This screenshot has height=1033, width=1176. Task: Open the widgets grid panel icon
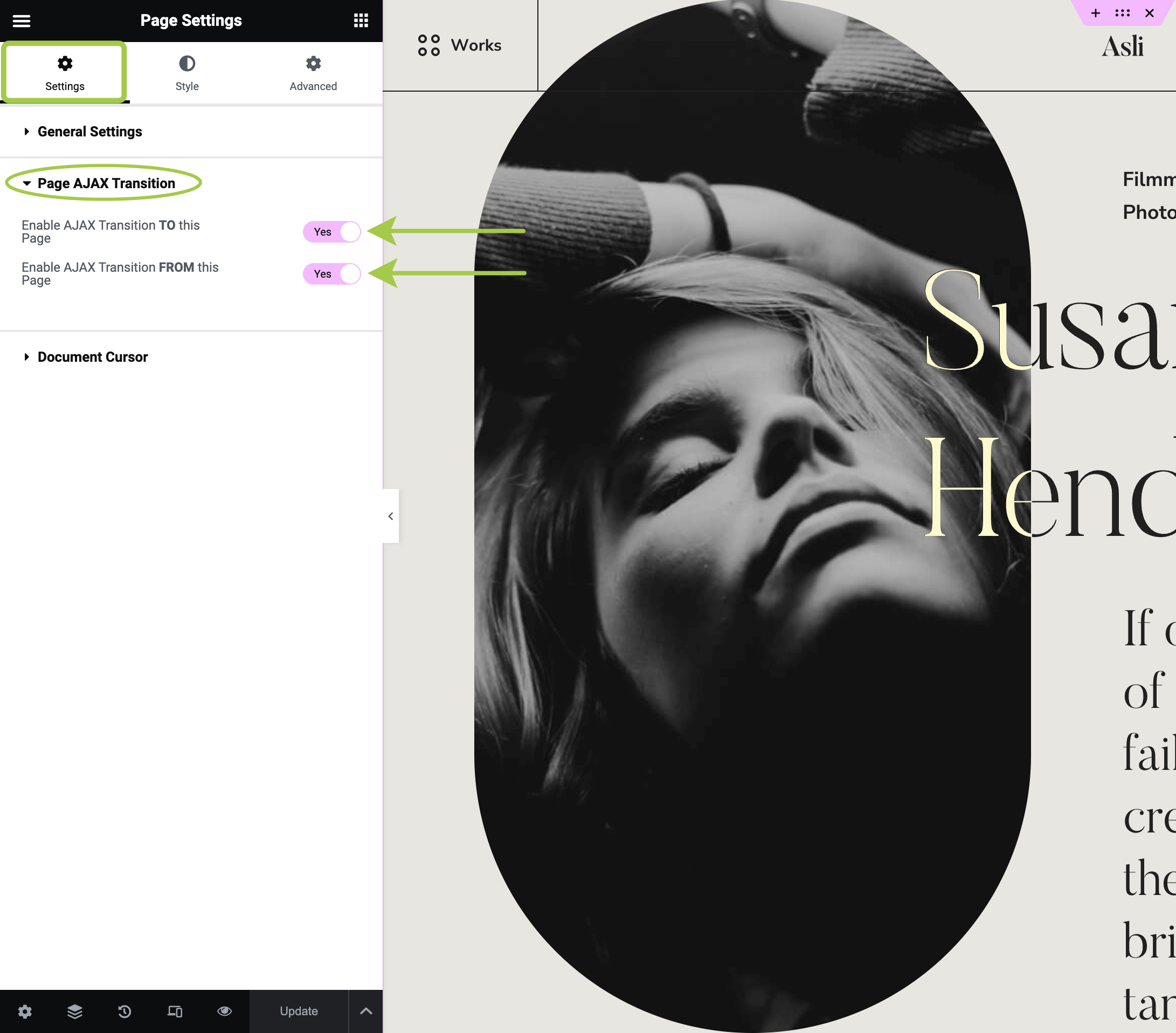[361, 20]
